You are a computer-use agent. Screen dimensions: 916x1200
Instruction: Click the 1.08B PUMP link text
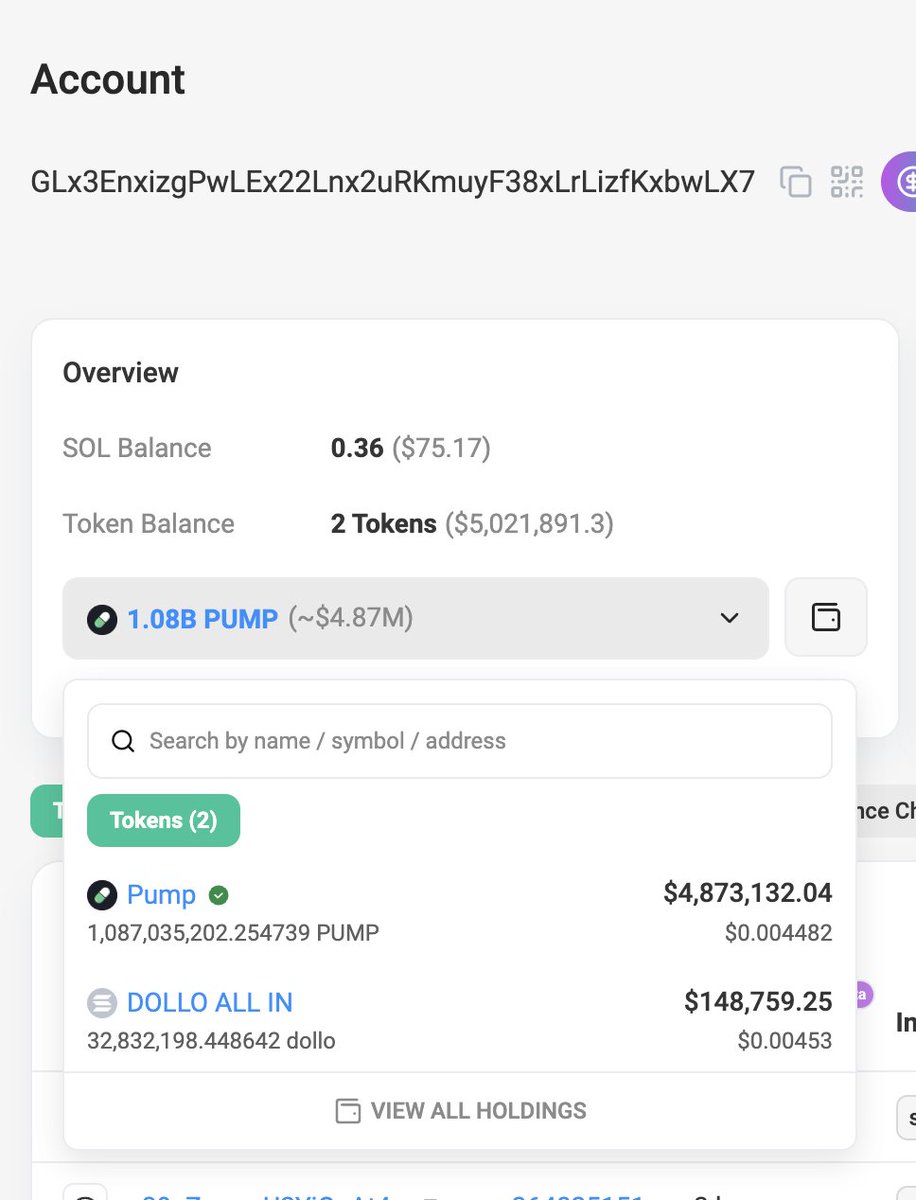click(x=202, y=619)
